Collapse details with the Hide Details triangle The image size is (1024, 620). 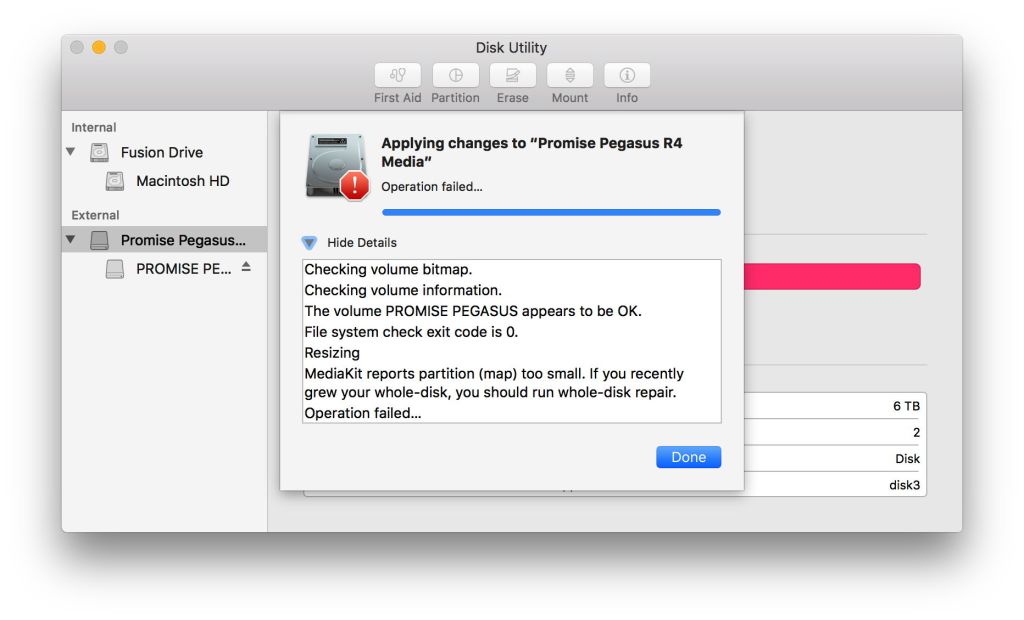[309, 243]
